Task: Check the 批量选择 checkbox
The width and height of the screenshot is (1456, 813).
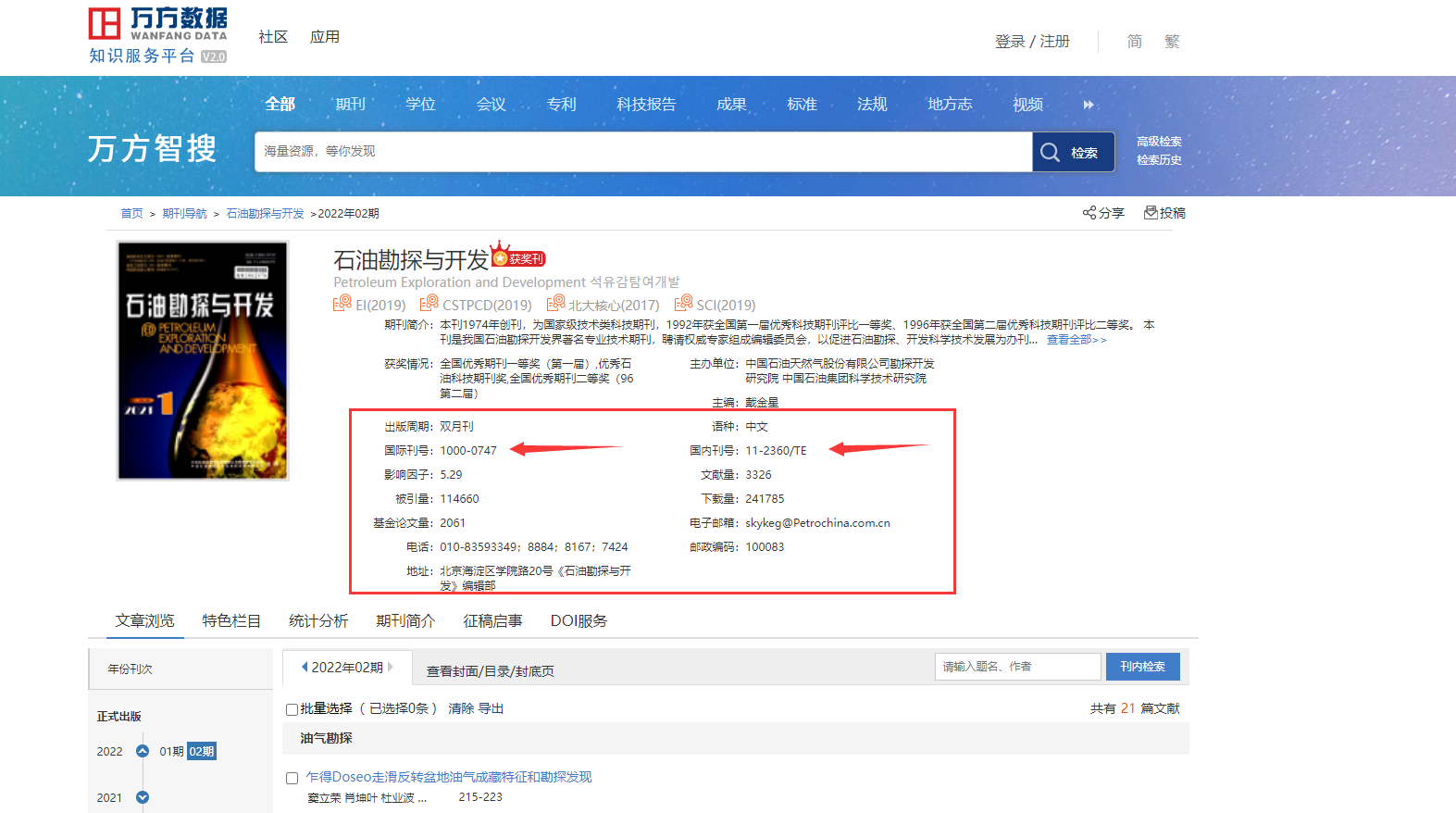Action: [x=292, y=709]
